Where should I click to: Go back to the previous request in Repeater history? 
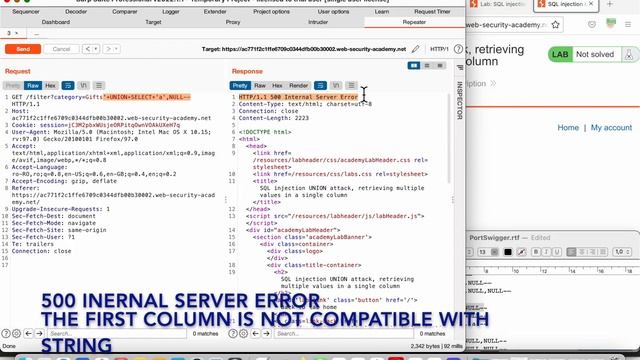(87, 49)
